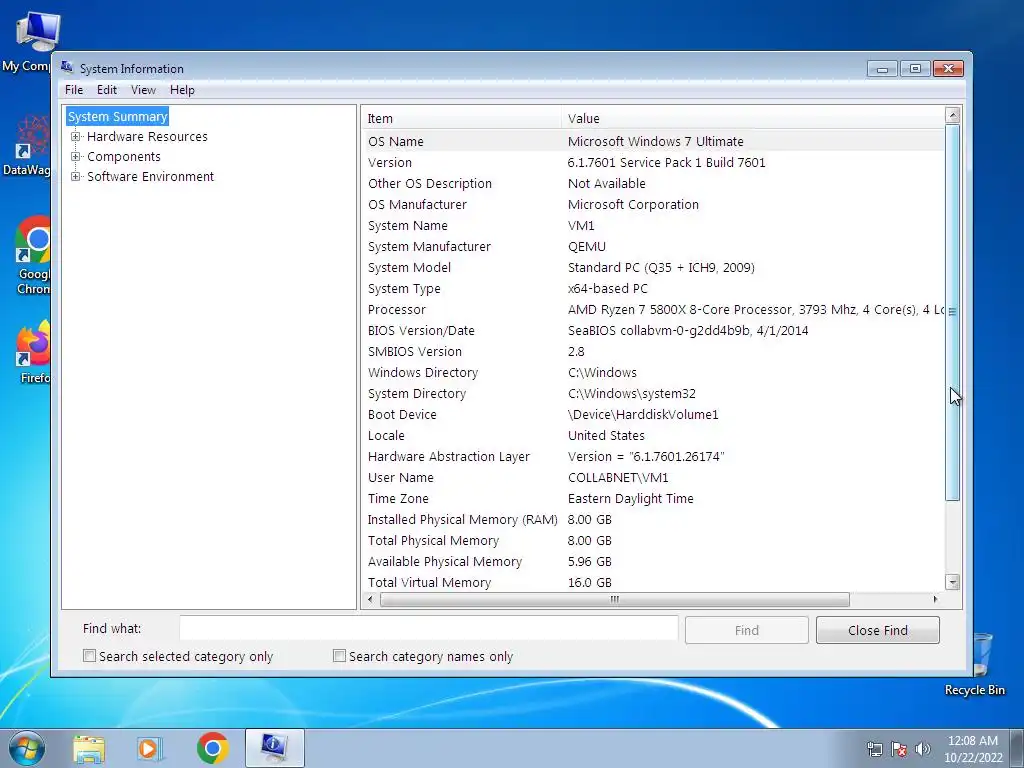The height and width of the screenshot is (768, 1024).
Task: Select Hardware Resources tree item
Action: click(x=147, y=136)
